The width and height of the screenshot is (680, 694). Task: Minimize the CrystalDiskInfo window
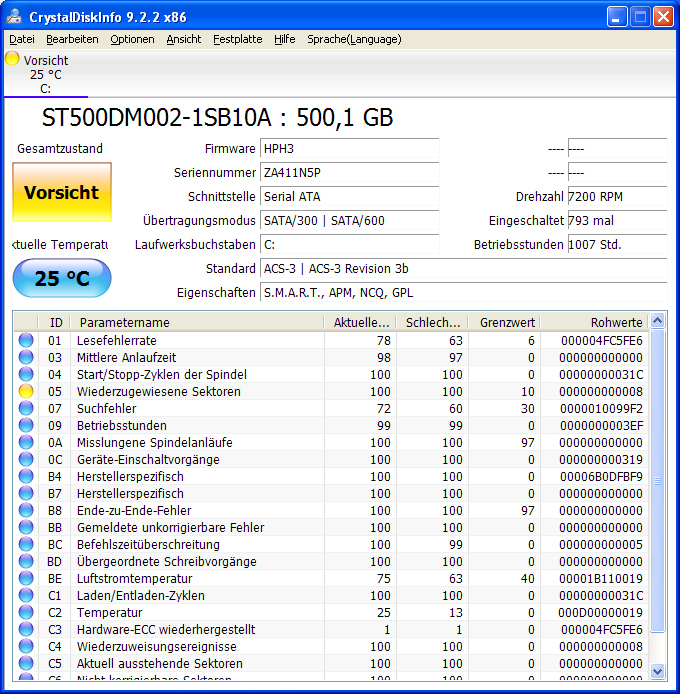[x=617, y=17]
